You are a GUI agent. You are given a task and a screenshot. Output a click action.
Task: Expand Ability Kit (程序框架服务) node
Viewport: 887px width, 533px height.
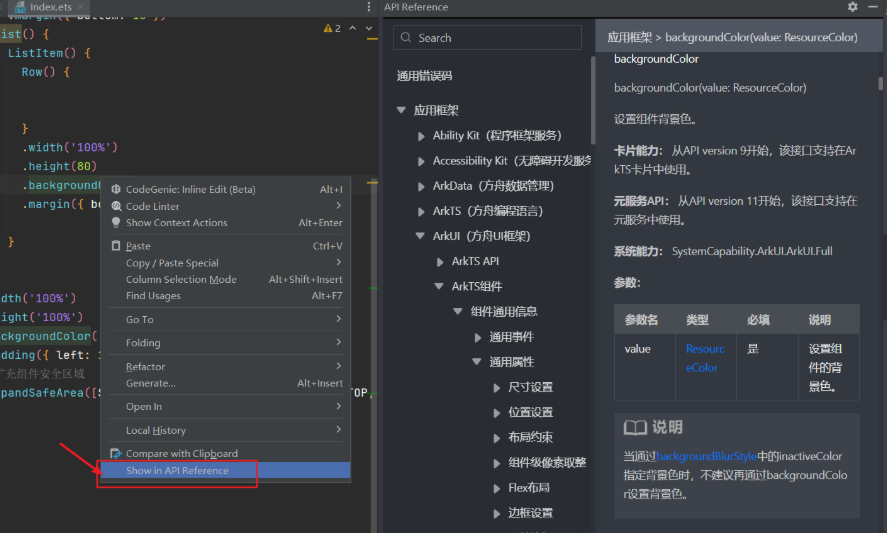421,136
